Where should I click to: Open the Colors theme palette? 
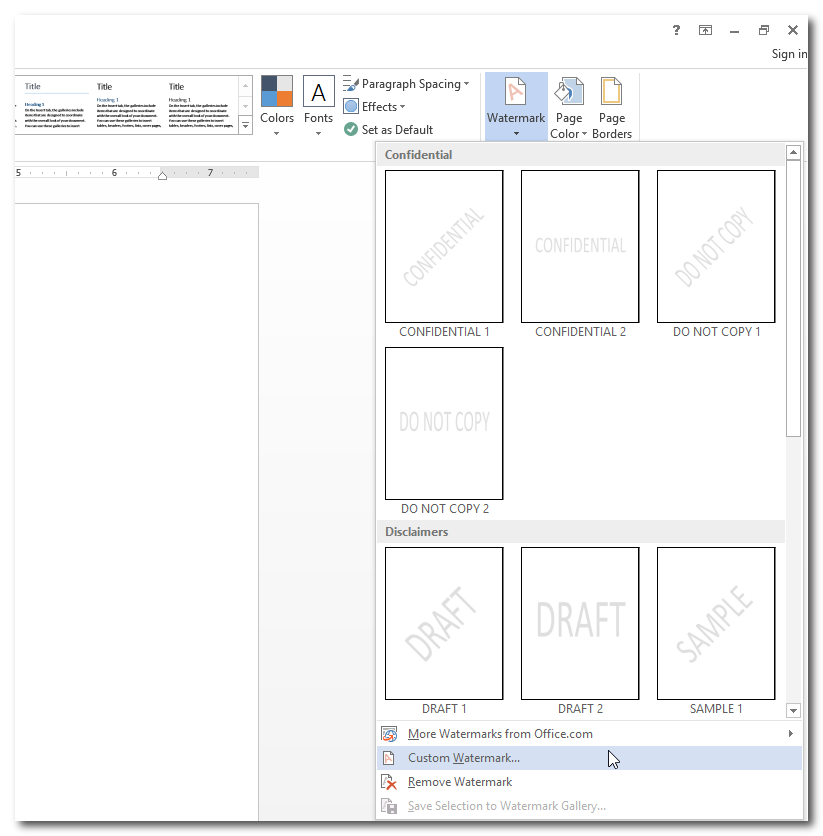277,106
